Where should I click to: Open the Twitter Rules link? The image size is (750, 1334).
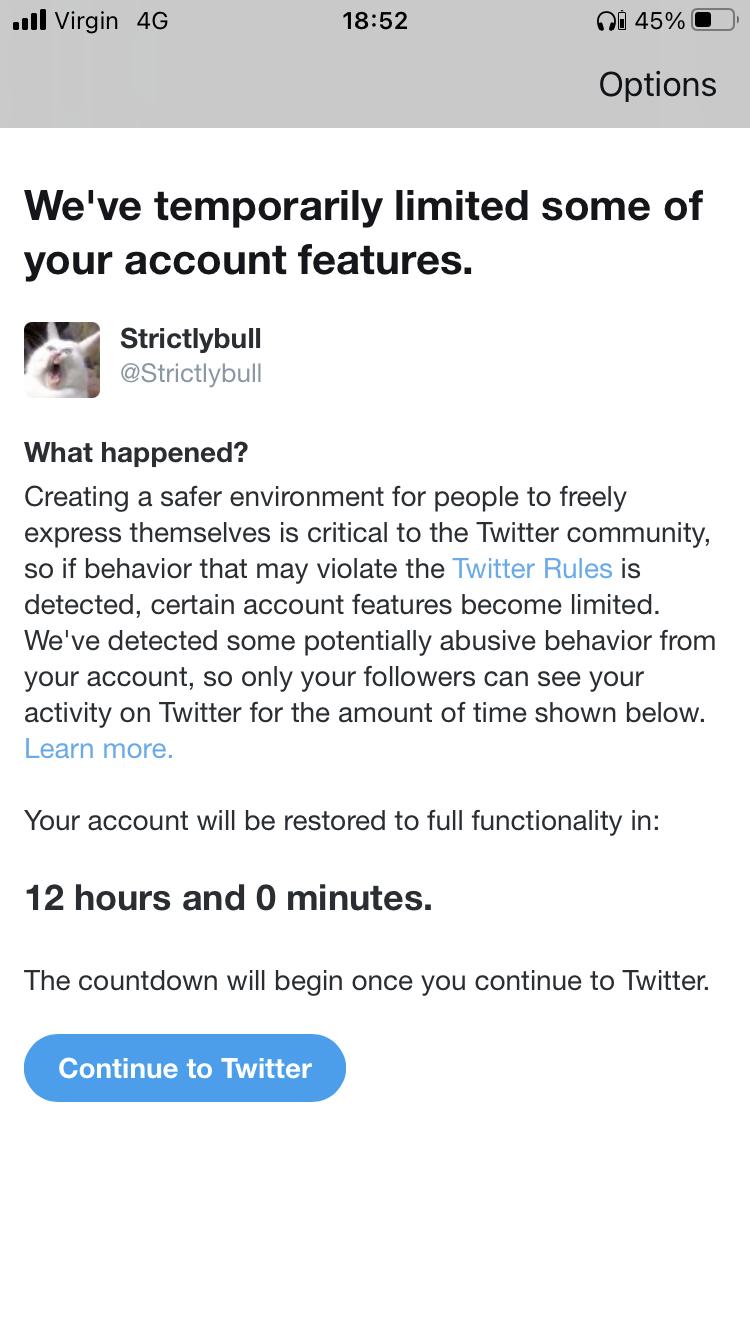pos(532,568)
